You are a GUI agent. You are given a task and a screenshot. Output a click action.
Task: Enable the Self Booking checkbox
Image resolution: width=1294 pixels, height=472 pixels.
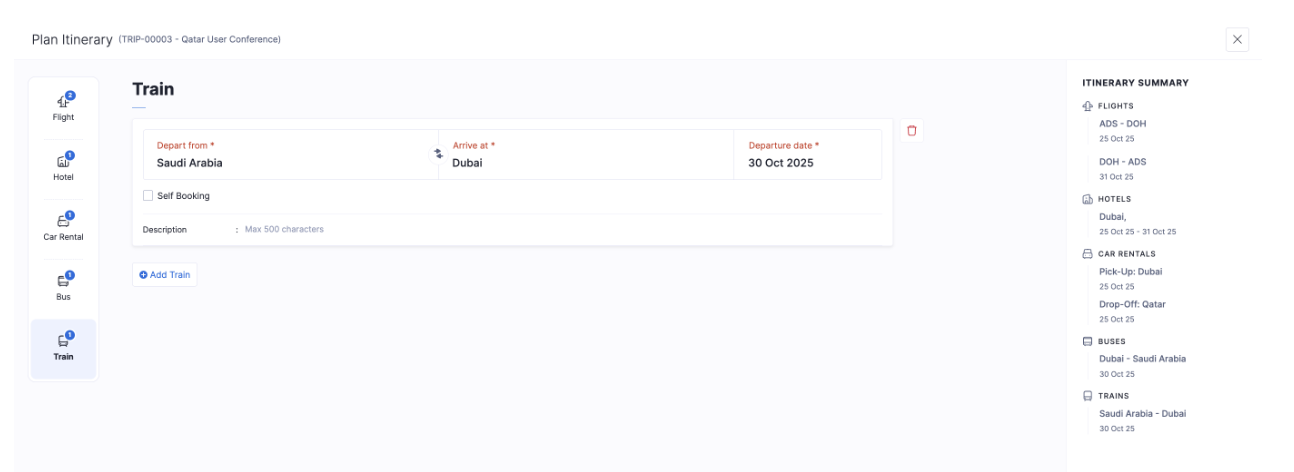148,196
